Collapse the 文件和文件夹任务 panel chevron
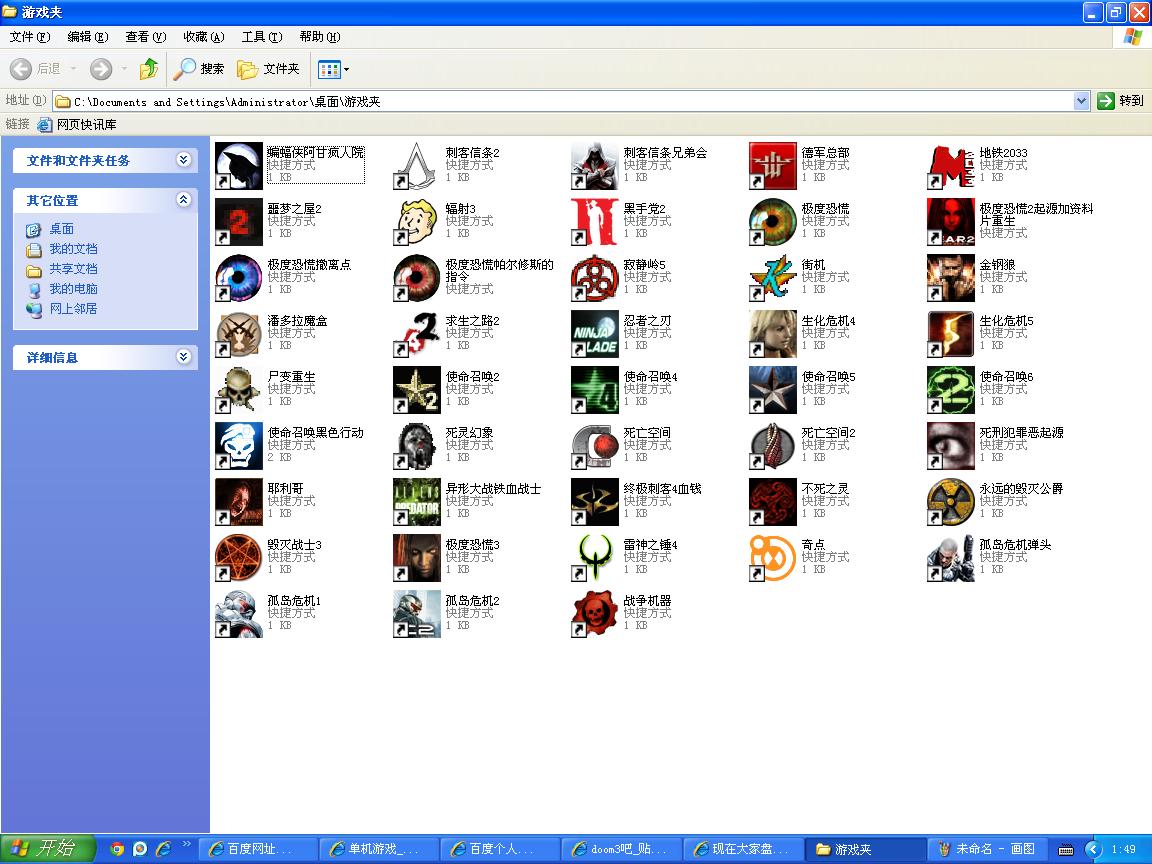Screen dimensions: 1152x864 coord(184,159)
